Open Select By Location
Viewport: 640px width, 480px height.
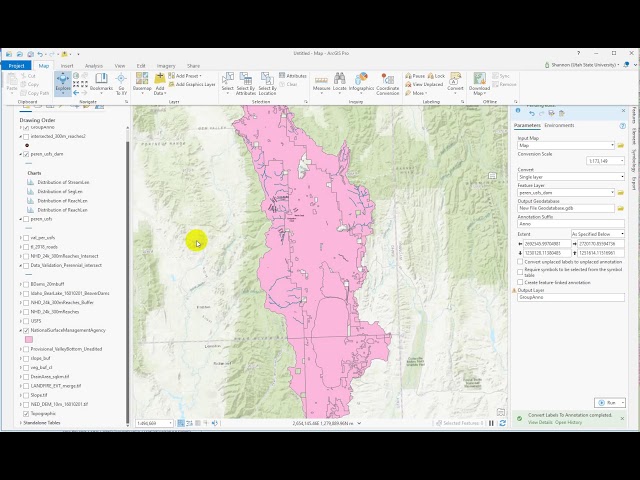267,83
